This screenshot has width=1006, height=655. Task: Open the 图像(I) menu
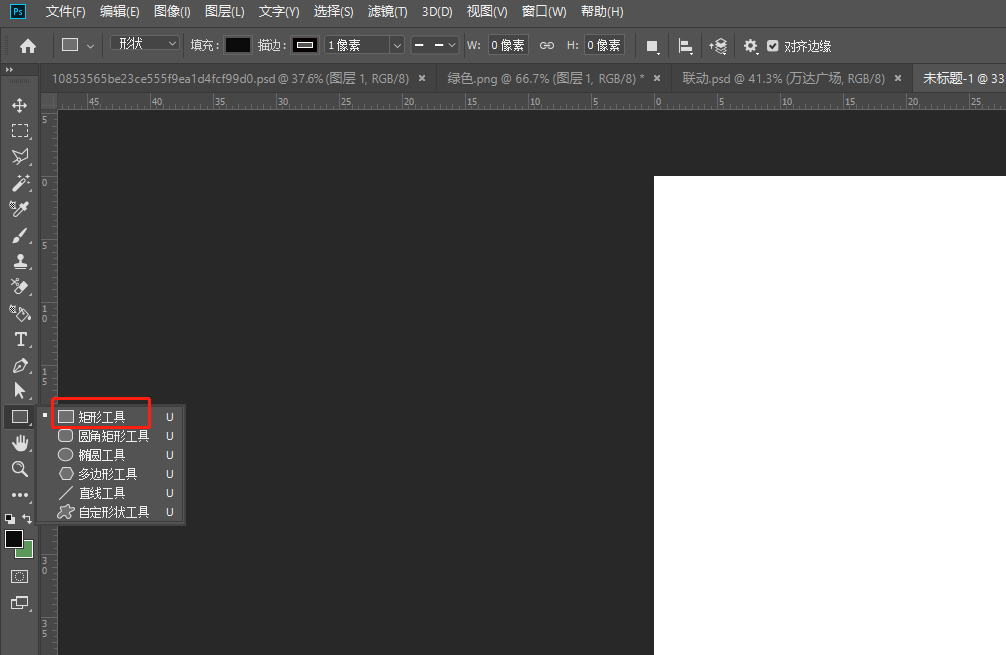172,12
